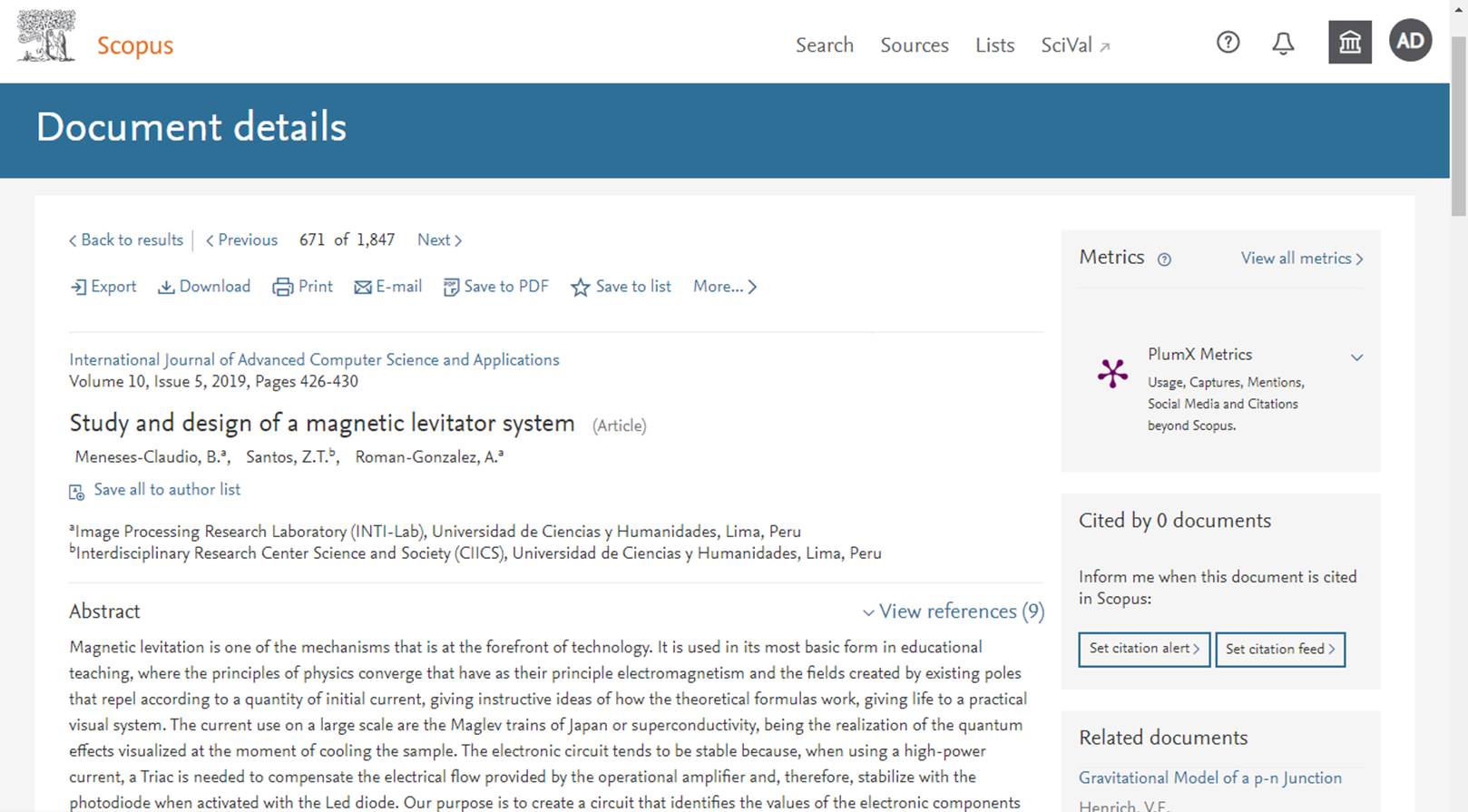Click the Print option
The width and height of the screenshot is (1468, 812).
(x=303, y=287)
